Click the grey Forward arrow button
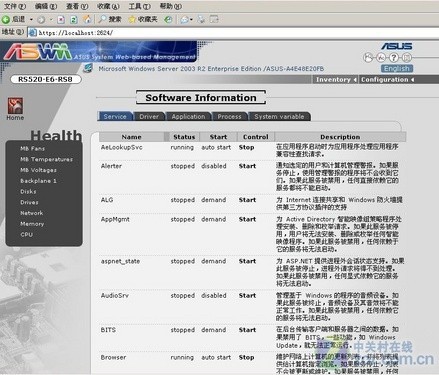The image size is (439, 375). click(41, 20)
